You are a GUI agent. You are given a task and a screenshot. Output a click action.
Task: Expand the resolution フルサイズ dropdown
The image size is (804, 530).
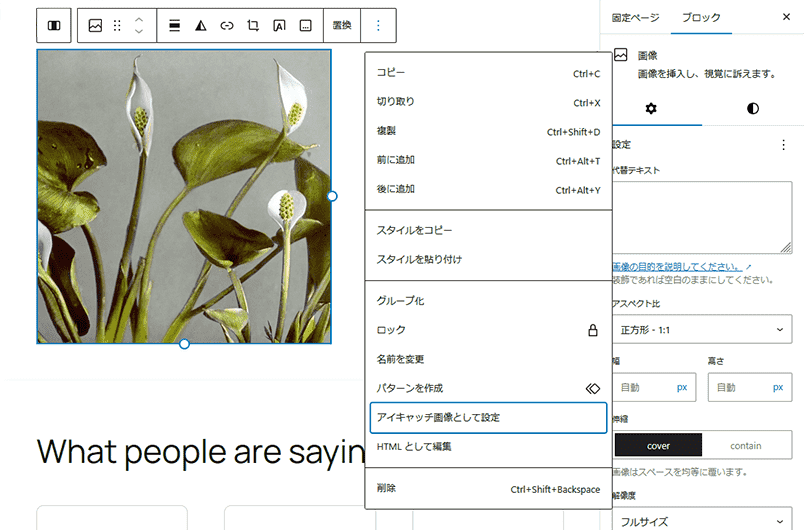click(x=702, y=520)
